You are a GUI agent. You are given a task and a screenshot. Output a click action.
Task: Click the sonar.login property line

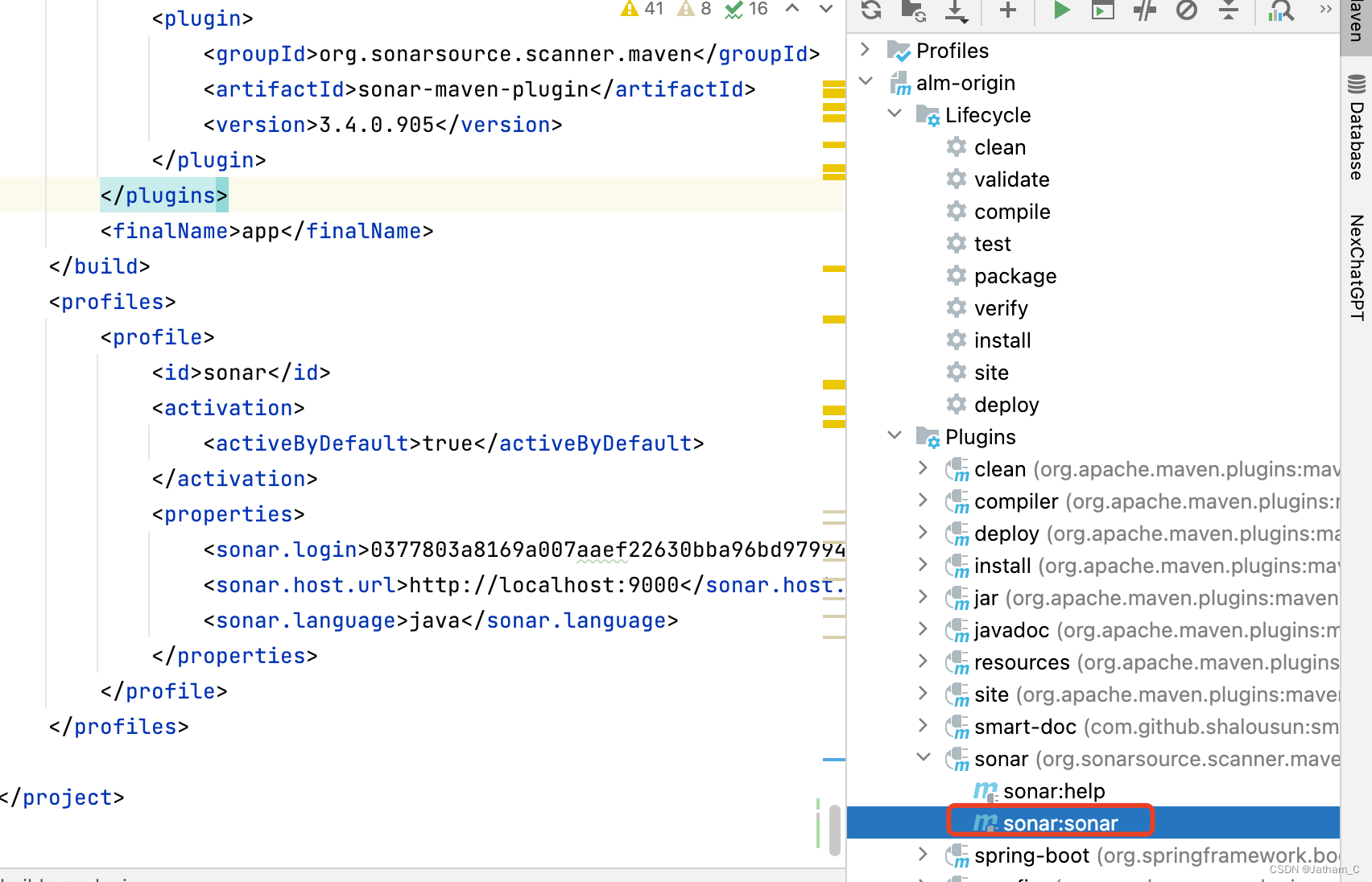[524, 550]
